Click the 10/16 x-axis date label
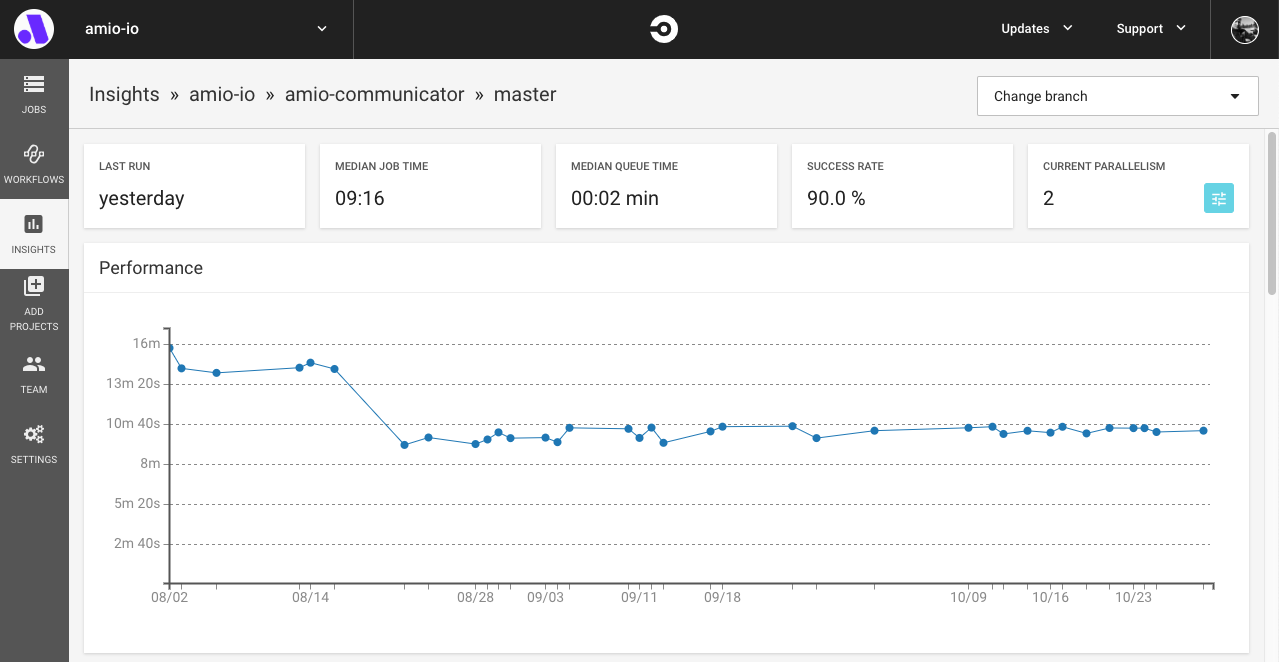Viewport: 1279px width, 662px height. pyautogui.click(x=1050, y=597)
